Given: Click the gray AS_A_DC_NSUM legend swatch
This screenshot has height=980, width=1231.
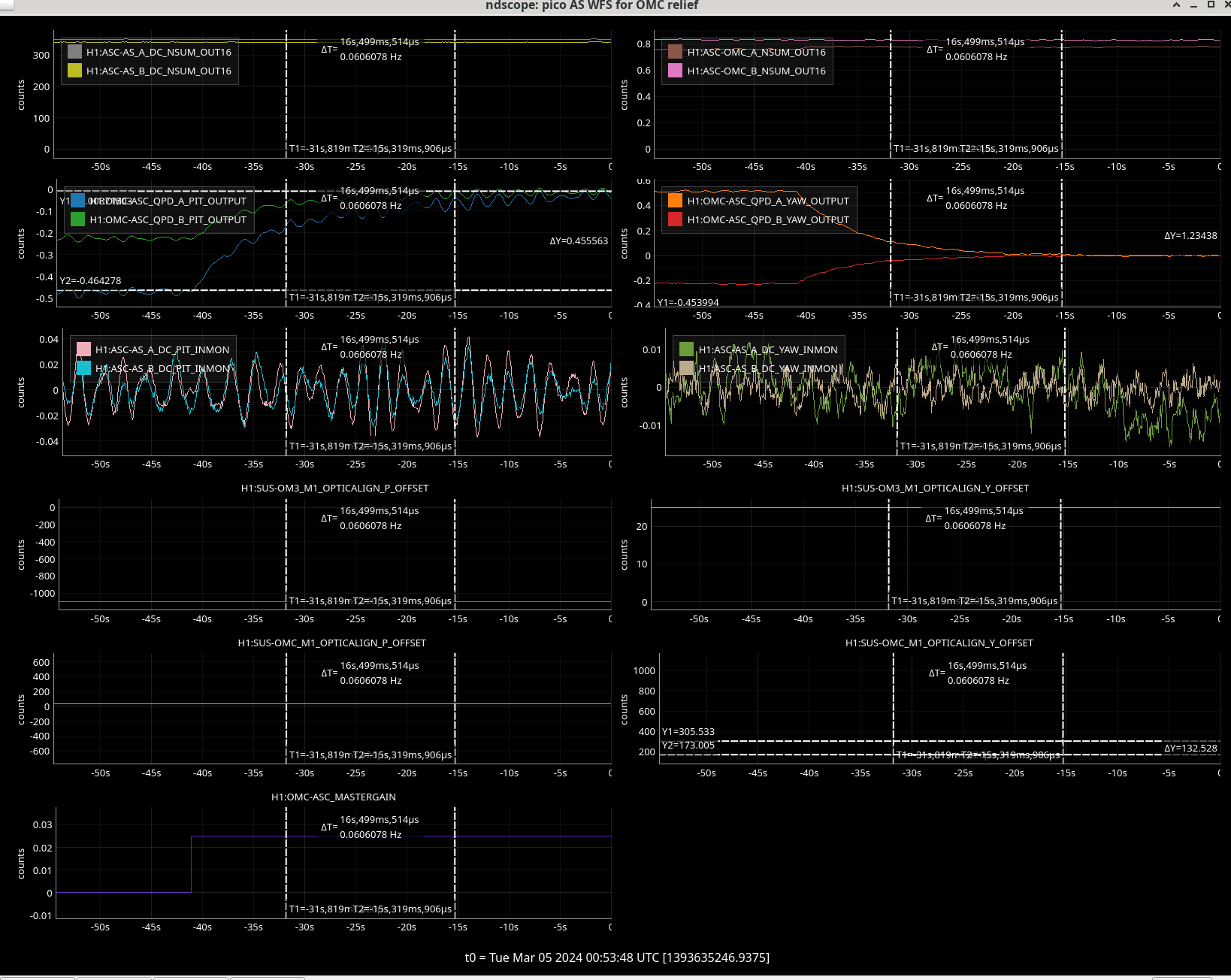Looking at the screenshot, I should click(74, 52).
